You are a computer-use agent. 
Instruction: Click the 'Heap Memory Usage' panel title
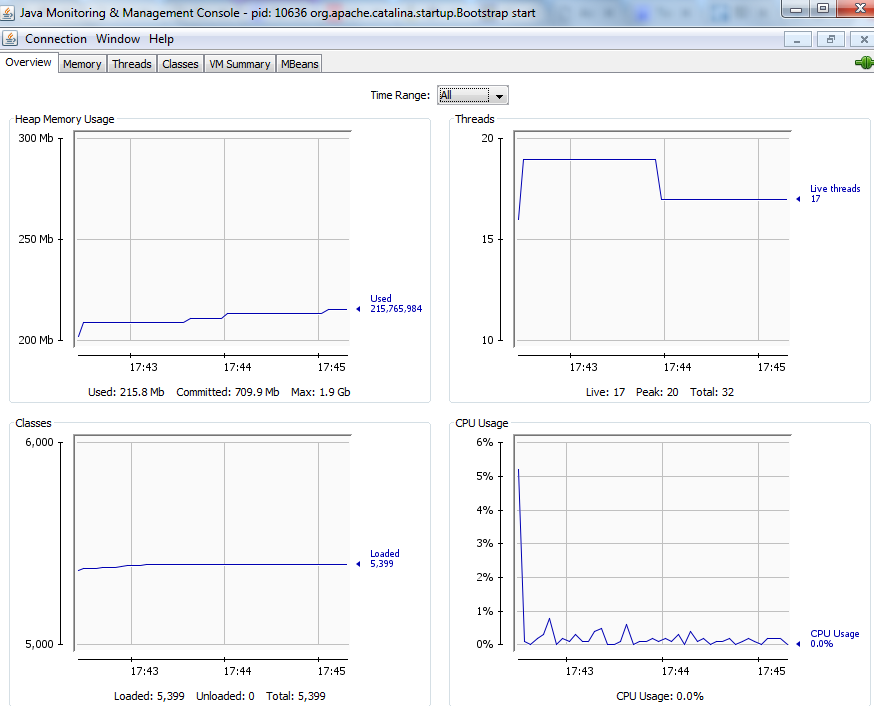click(65, 119)
